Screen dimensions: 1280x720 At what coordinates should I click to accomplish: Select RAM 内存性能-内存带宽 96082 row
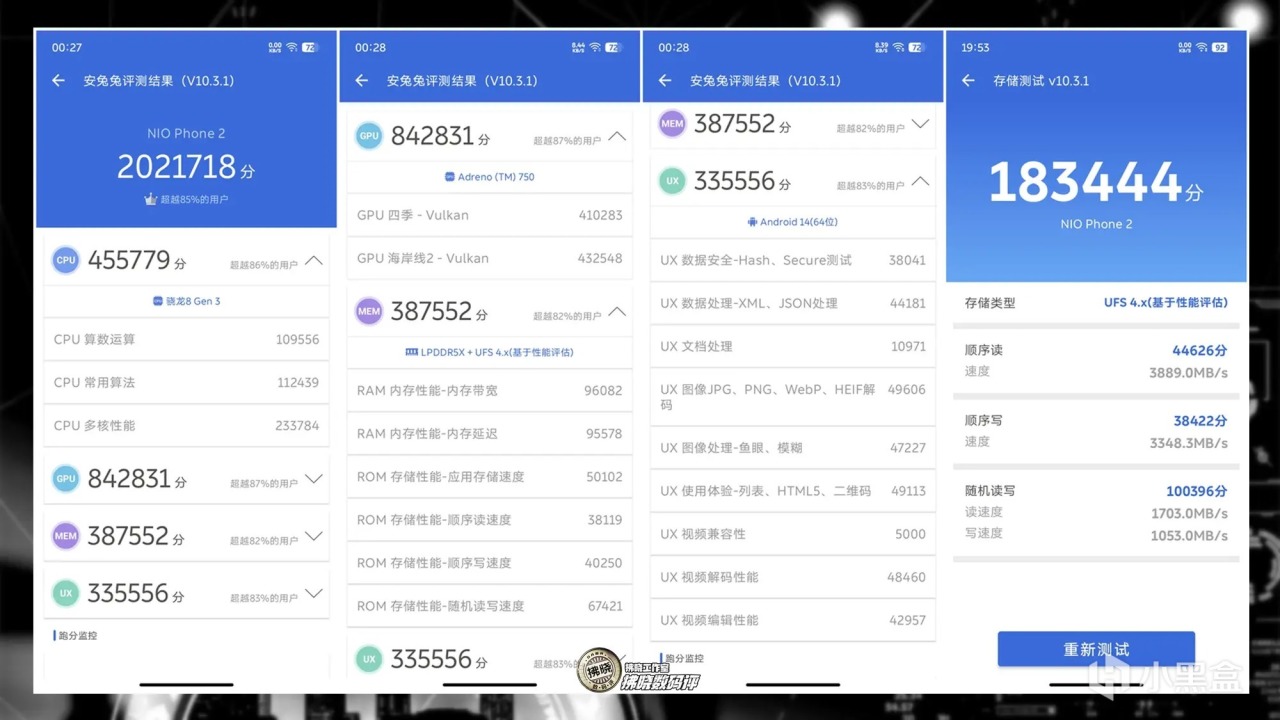point(490,391)
